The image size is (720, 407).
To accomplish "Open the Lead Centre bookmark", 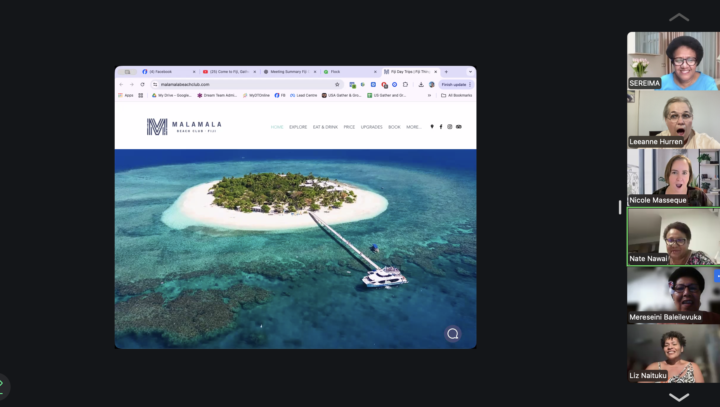I will tap(304, 96).
